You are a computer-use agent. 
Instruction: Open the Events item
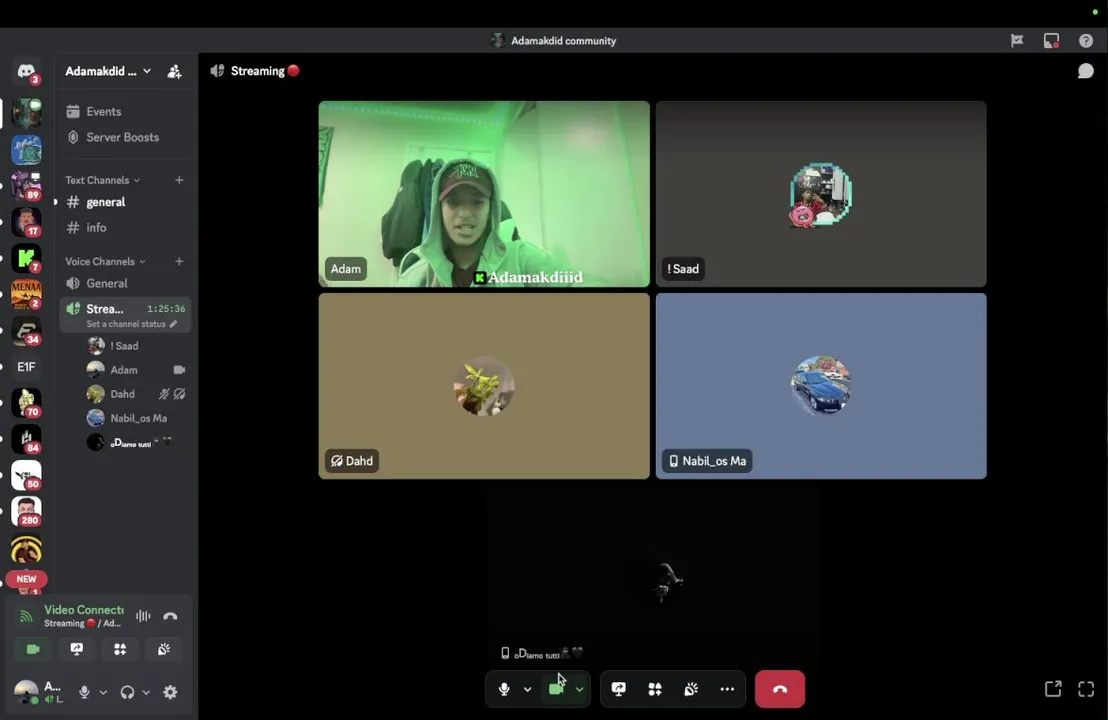pos(103,112)
